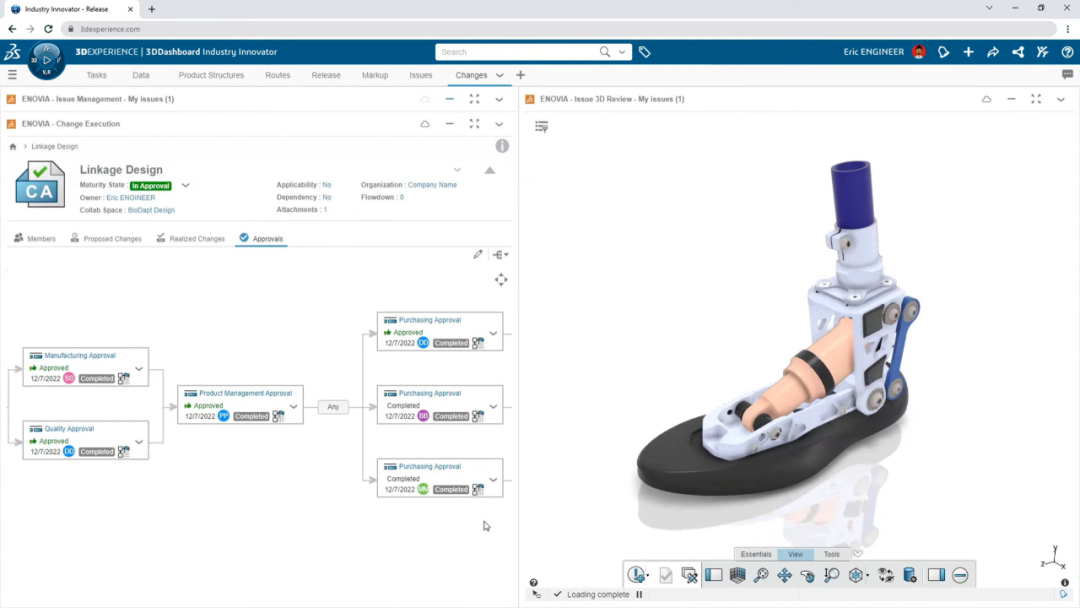This screenshot has height=608, width=1080.
Task: Click the search input field
Action: [518, 52]
